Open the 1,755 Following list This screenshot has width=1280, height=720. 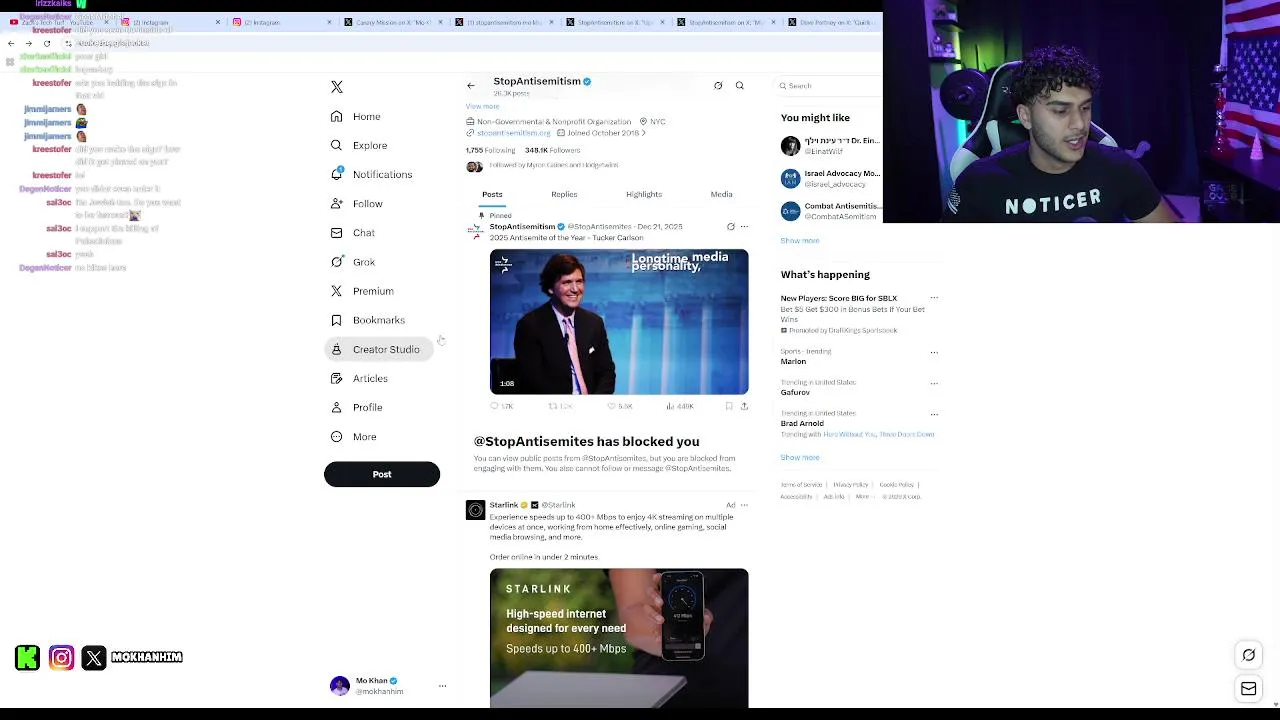pyautogui.click(x=490, y=150)
